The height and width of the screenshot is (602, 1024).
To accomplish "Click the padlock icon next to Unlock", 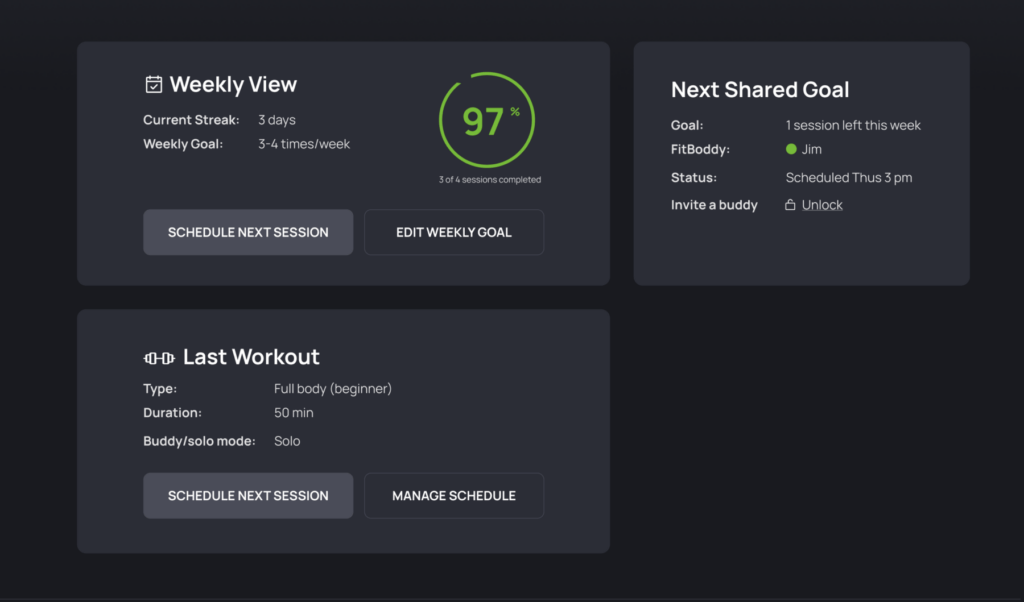I will (790, 205).
